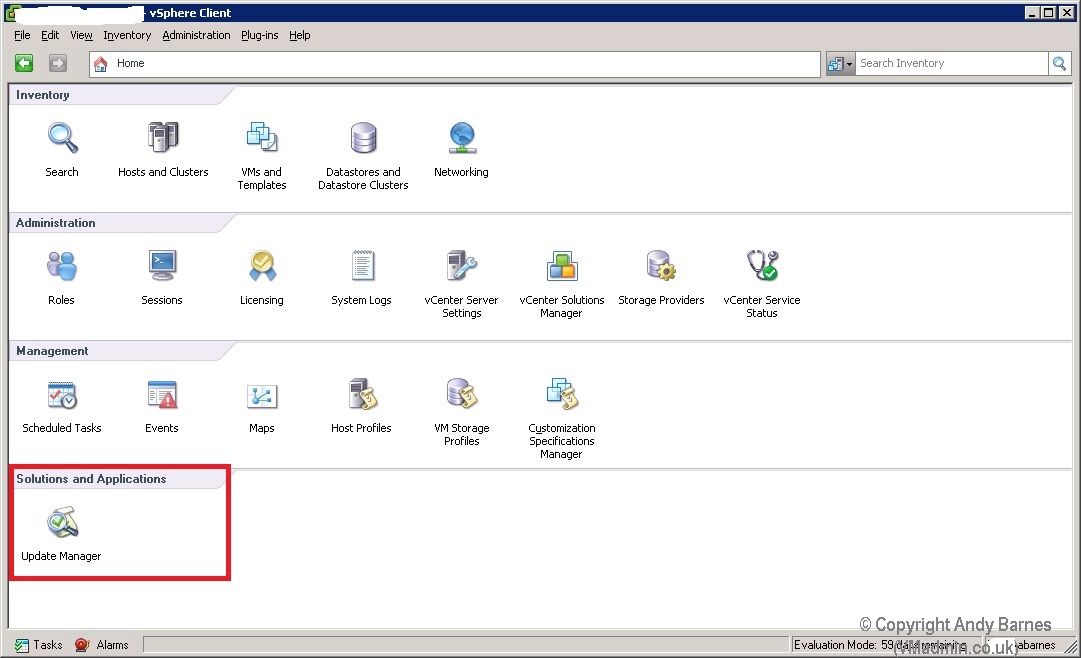Show the Tasks panel in status bar
Image resolution: width=1081 pixels, height=658 pixels.
pyautogui.click(x=39, y=645)
